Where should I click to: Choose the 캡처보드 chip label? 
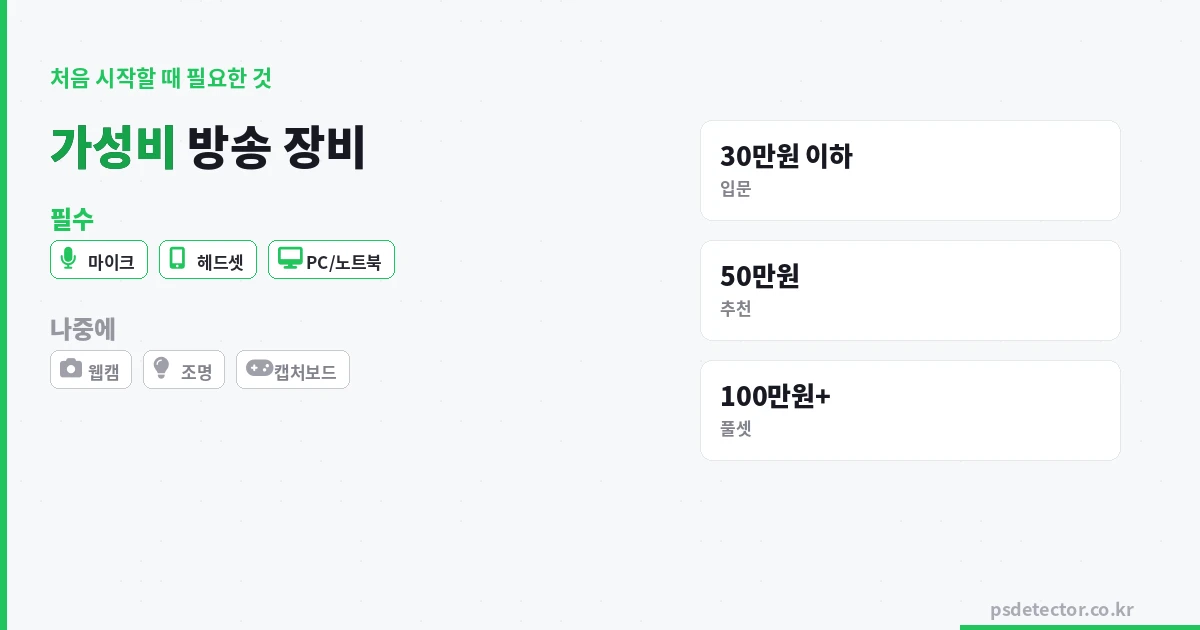[x=305, y=373]
